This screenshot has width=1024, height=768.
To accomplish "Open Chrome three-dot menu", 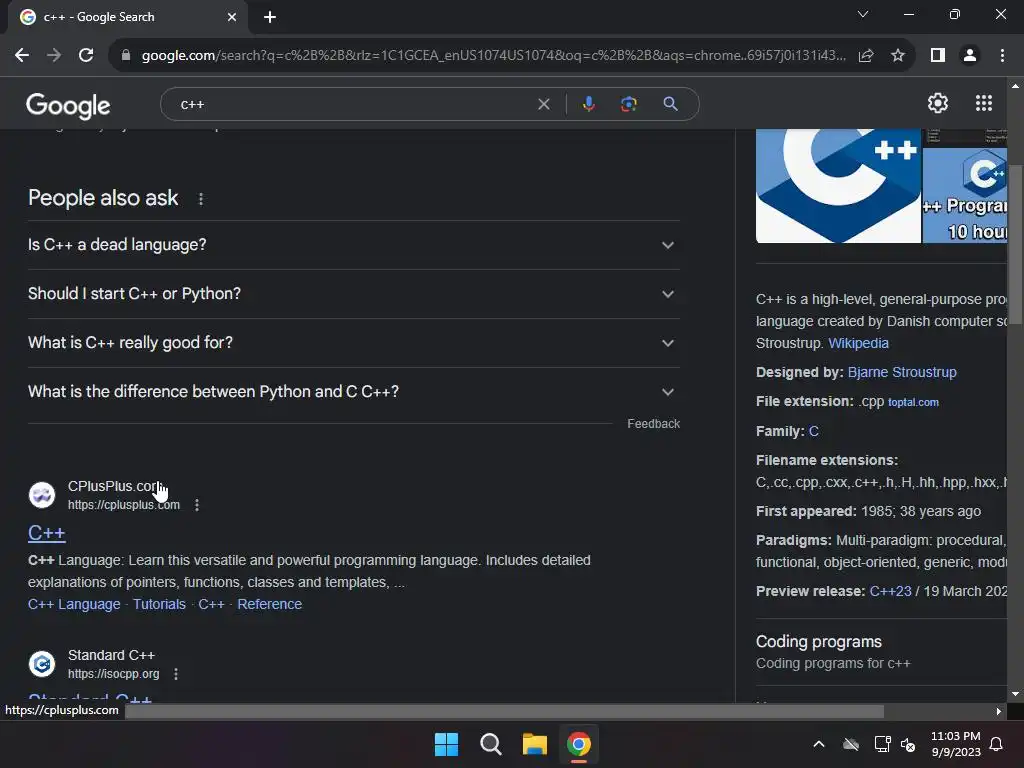I will coord(1002,56).
